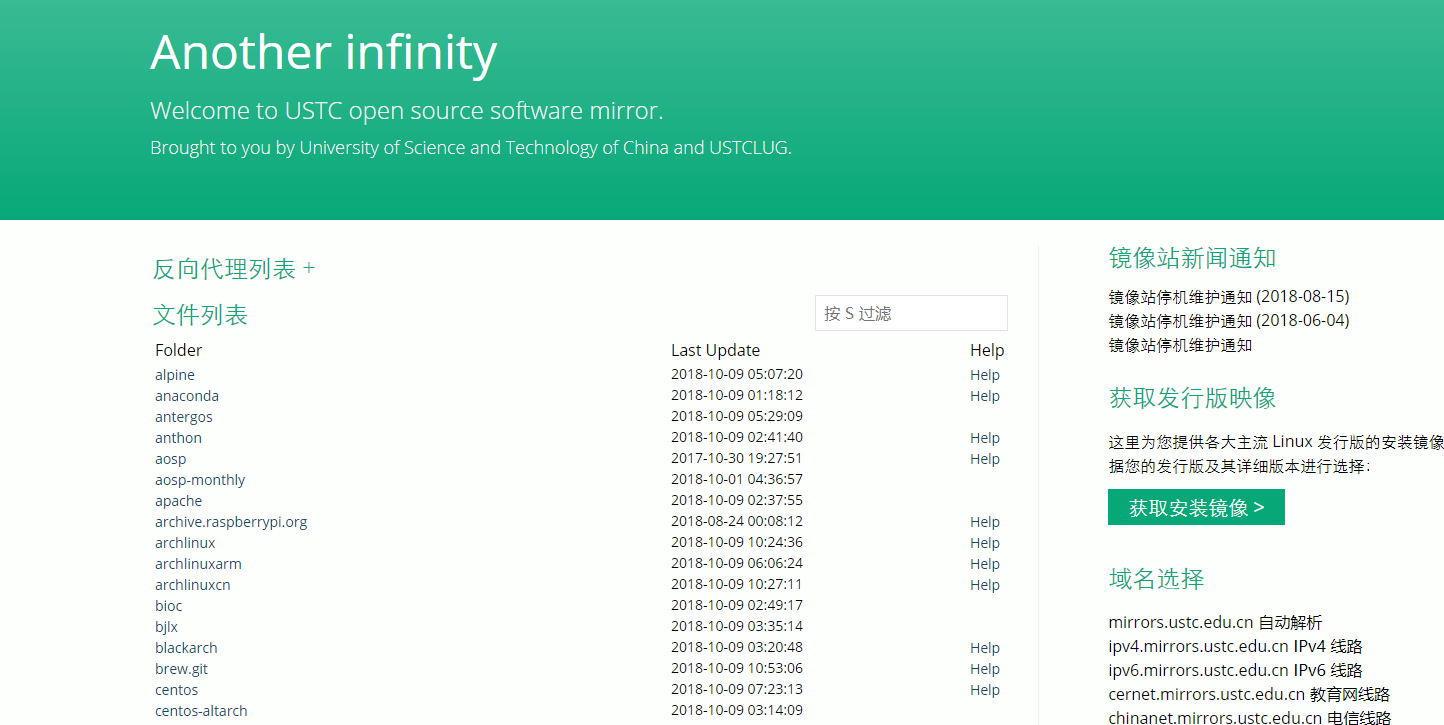Open the anaconda folder
This screenshot has height=725, width=1444.
tap(187, 396)
